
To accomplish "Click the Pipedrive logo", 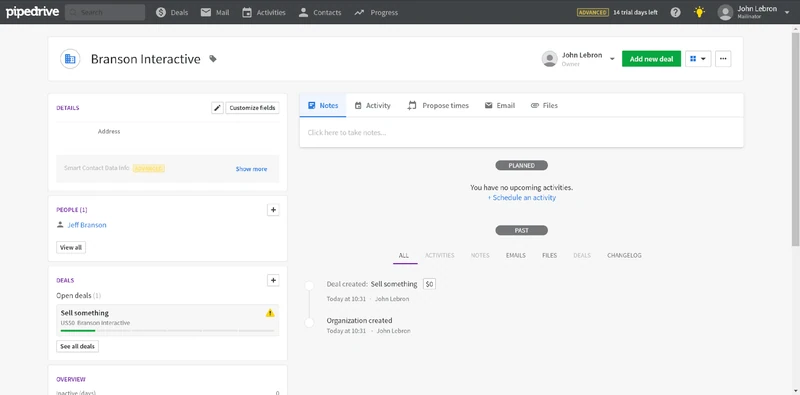I will (33, 12).
